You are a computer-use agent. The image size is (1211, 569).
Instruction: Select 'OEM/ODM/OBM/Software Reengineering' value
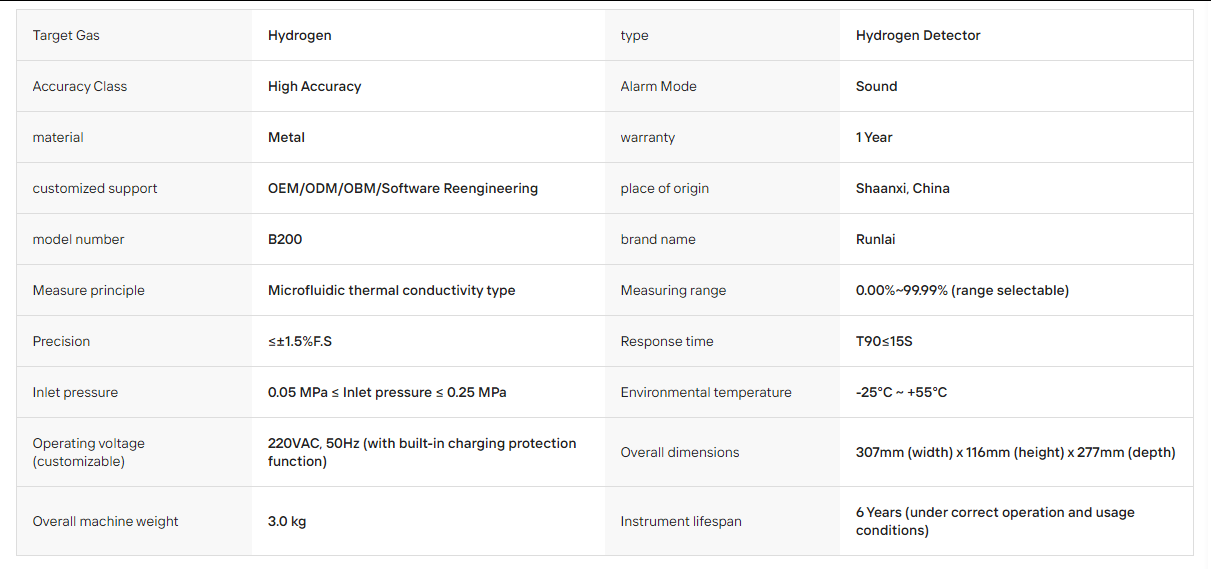coord(403,188)
